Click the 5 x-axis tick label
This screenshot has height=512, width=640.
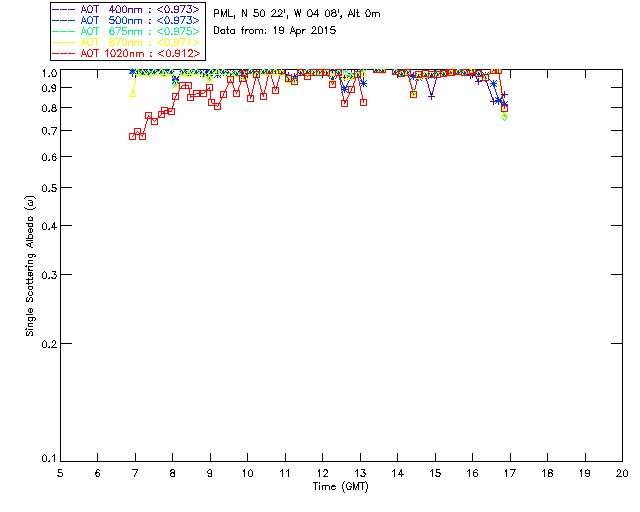[60, 473]
